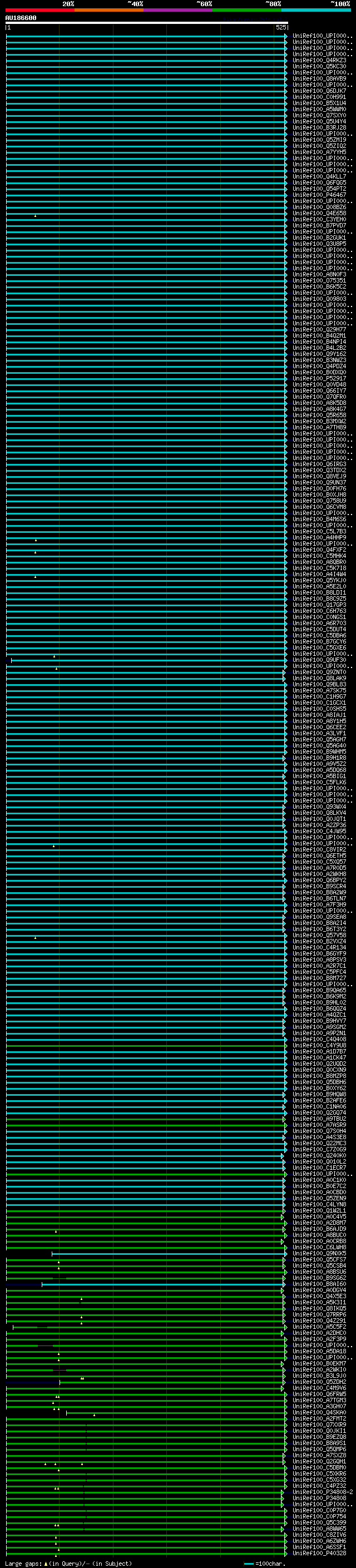The image size is (356, 1568).
Task: Select hit UniRef100_B3RJ28
Action: (319, 127)
